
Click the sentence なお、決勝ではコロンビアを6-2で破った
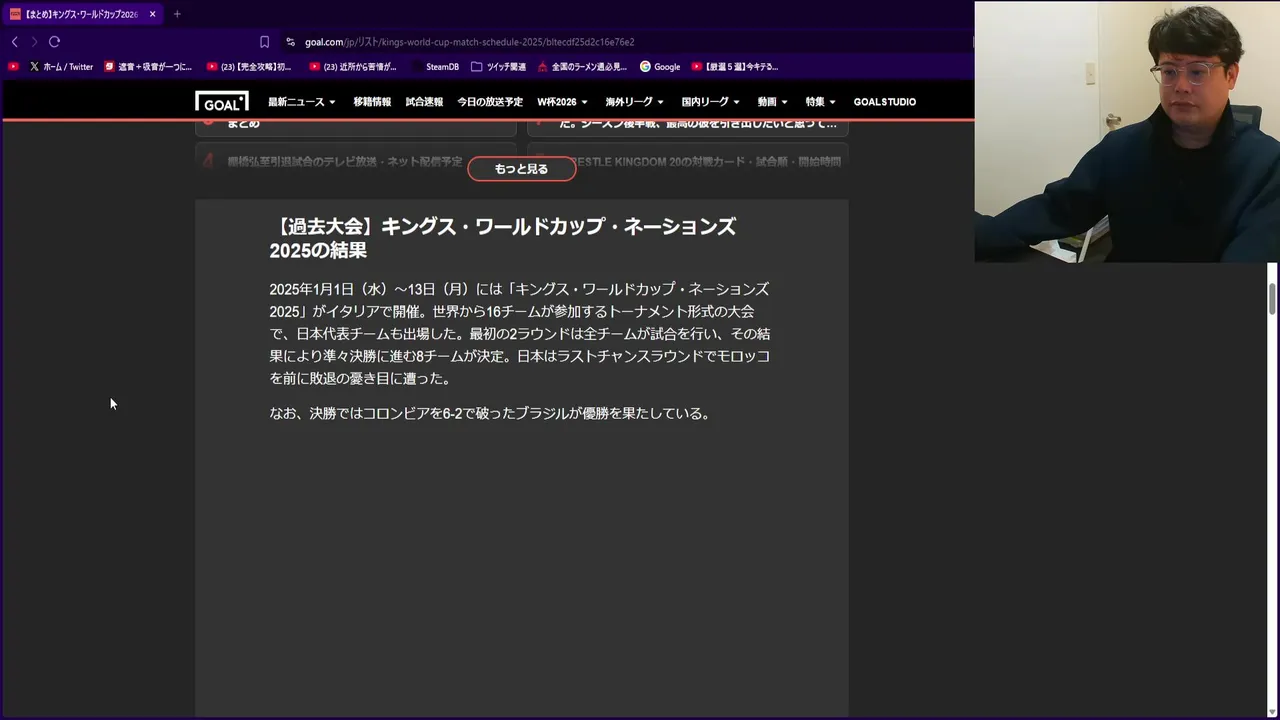tap(490, 413)
